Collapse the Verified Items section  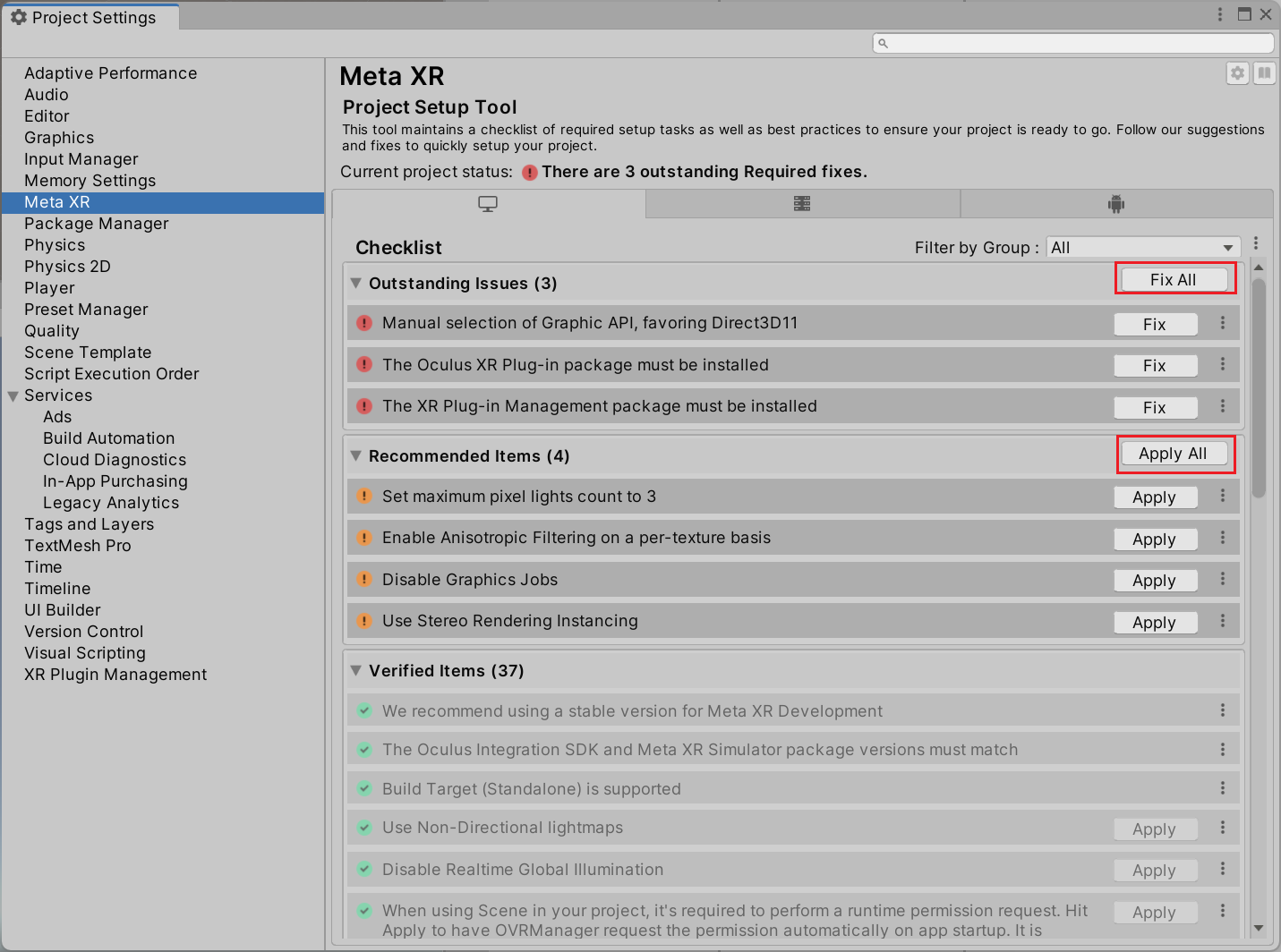coord(355,670)
